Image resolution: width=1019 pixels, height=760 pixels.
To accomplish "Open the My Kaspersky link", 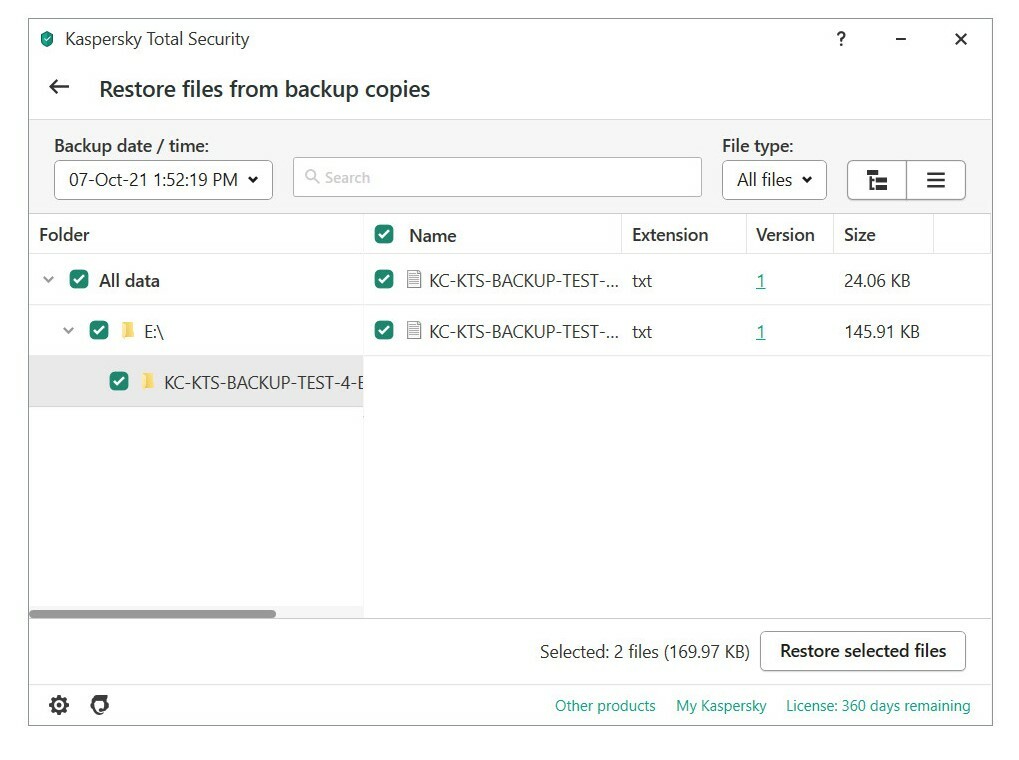I will (x=721, y=706).
